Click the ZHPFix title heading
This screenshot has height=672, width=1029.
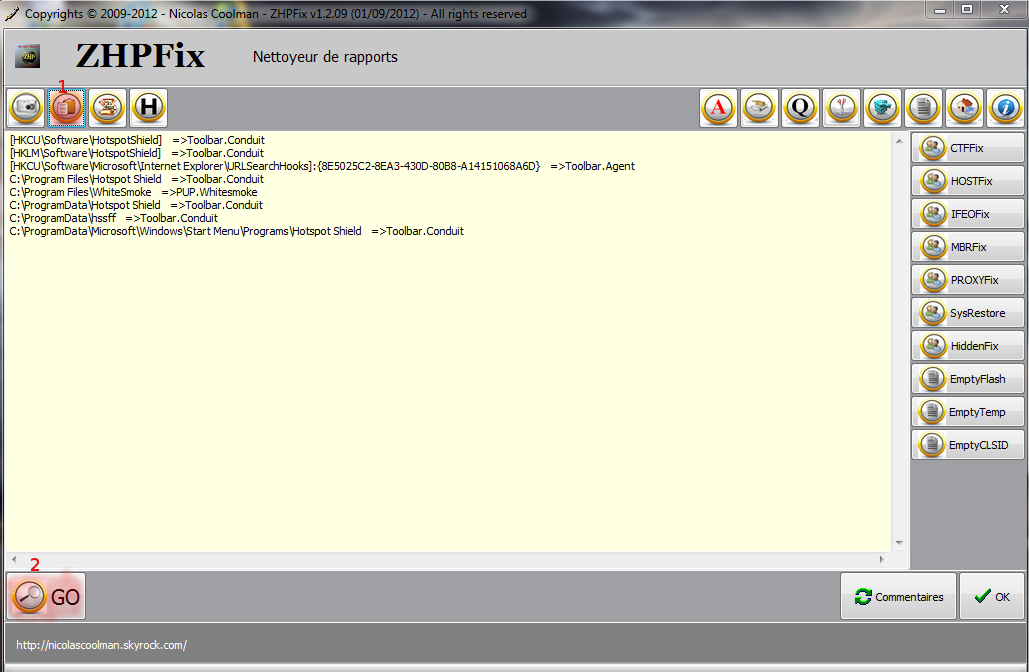[x=140, y=56]
